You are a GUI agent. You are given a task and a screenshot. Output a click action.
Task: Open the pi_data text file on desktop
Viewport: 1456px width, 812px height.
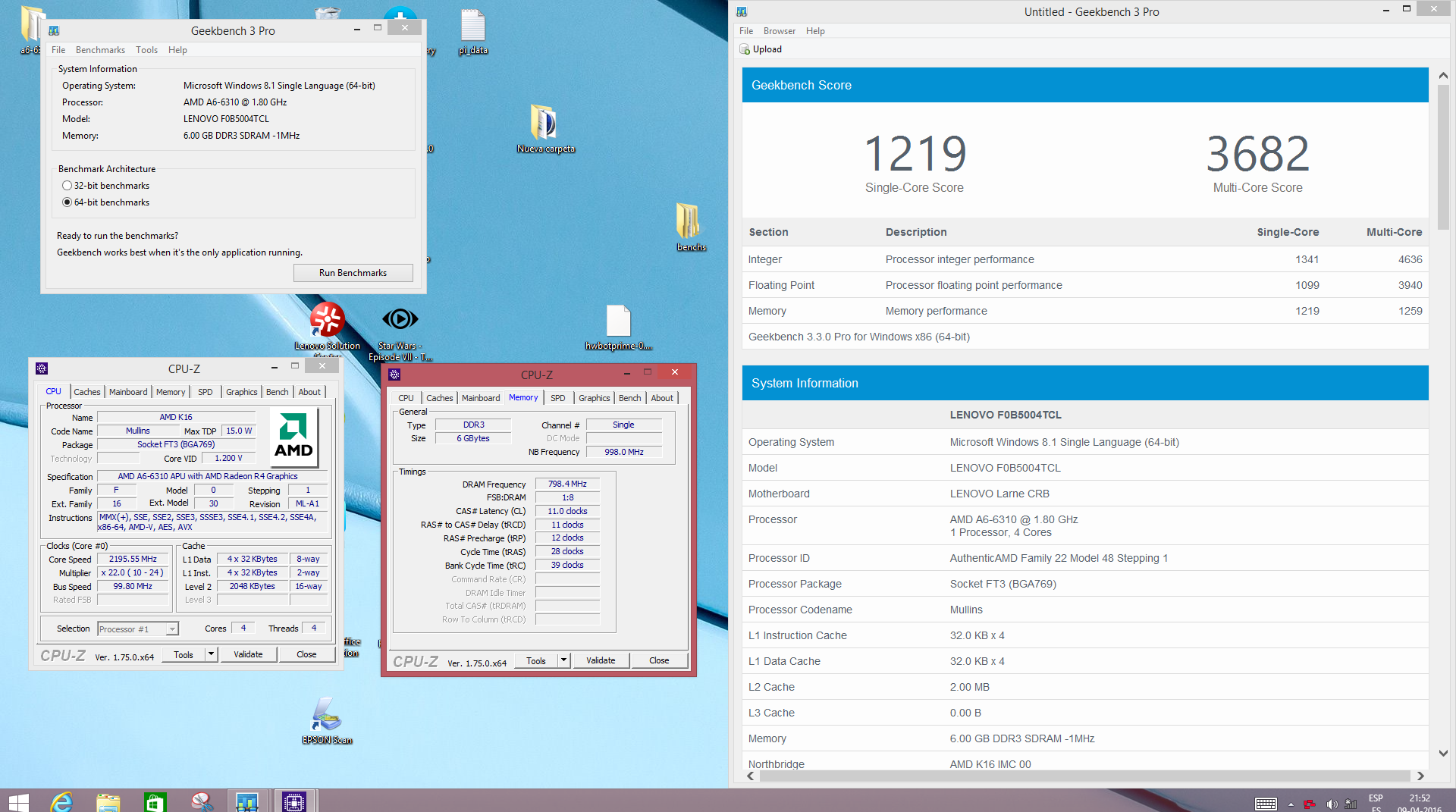coord(472,32)
